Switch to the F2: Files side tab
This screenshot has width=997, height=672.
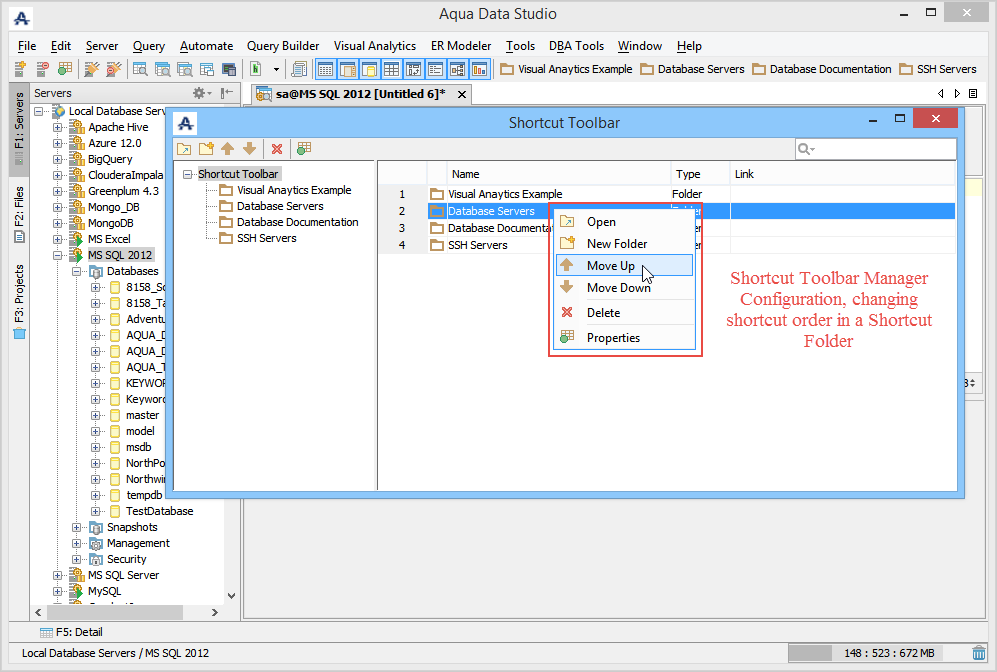19,212
